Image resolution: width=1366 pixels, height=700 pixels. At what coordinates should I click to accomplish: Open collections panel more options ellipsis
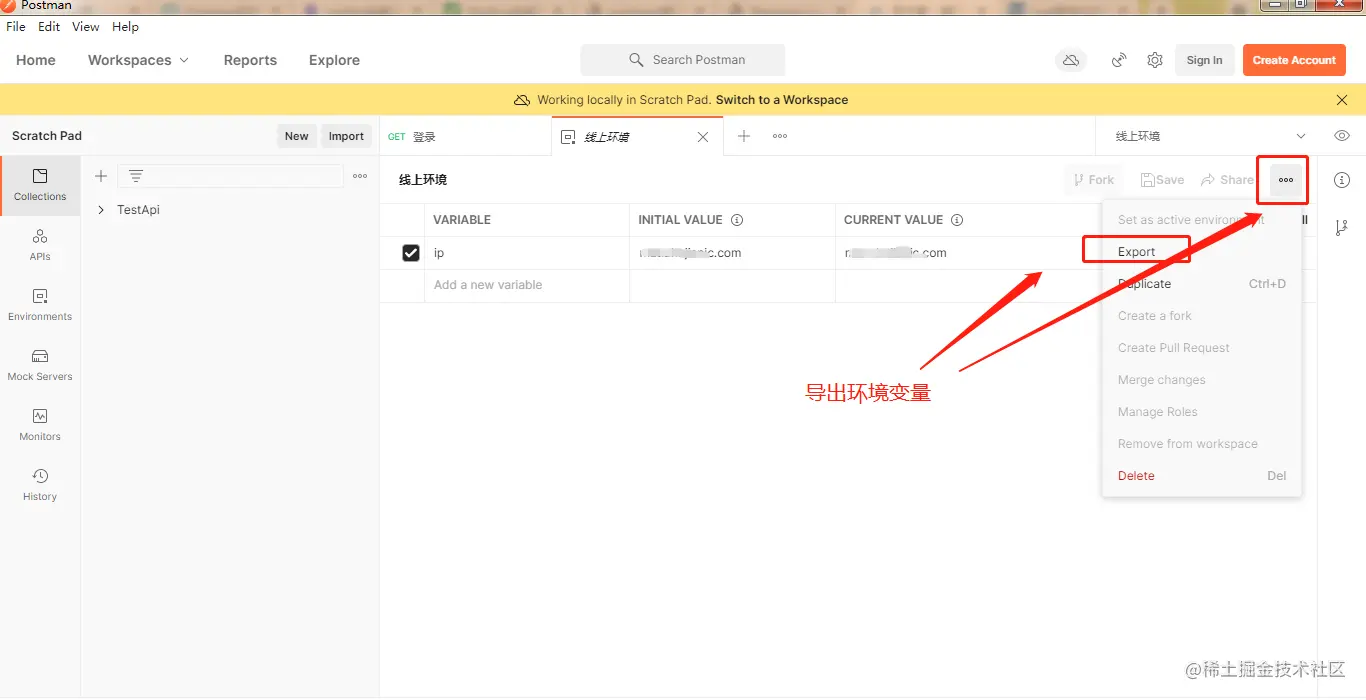point(360,176)
